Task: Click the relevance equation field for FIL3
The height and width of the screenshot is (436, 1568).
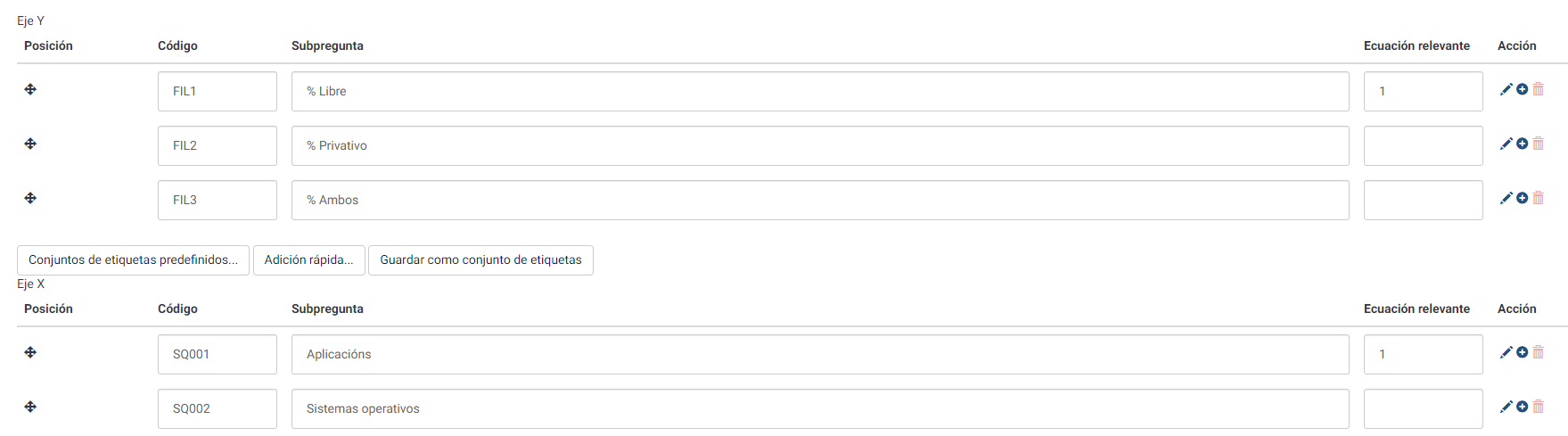Action: coord(1423,201)
